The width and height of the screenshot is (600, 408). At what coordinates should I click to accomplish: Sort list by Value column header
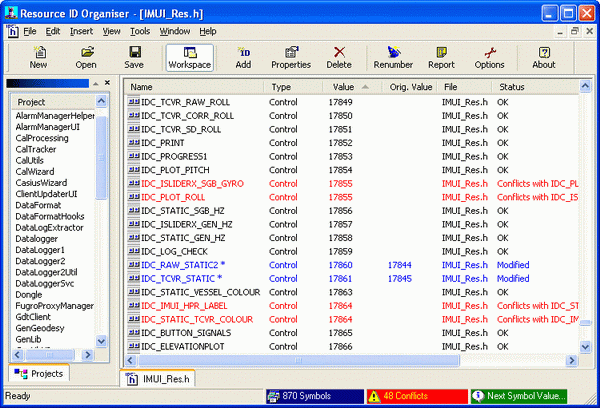343,87
